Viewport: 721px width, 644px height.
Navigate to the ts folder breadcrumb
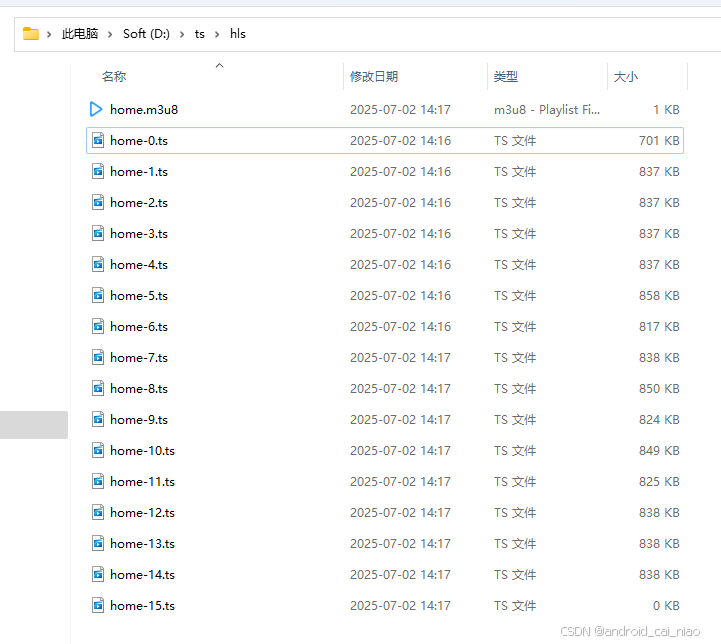pos(200,34)
